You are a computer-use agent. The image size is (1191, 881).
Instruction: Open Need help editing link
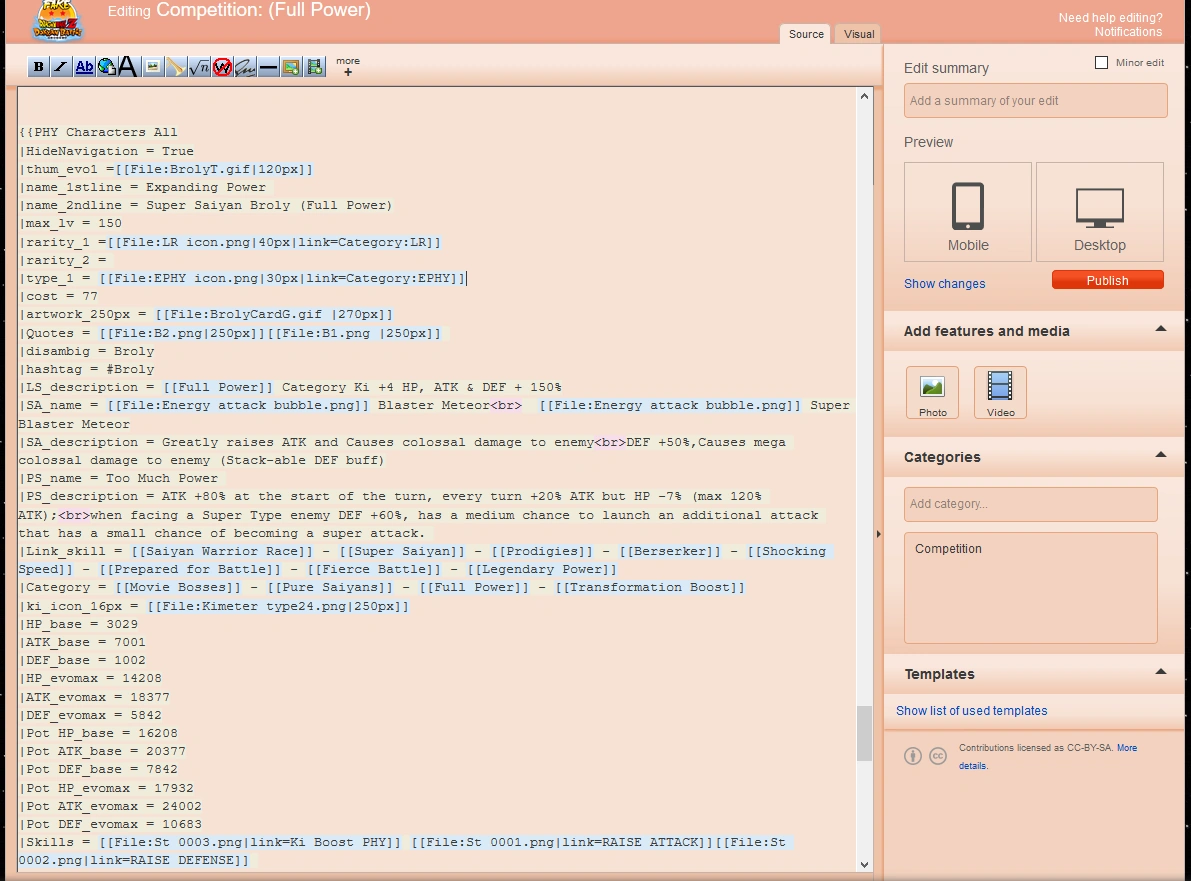point(1110,17)
